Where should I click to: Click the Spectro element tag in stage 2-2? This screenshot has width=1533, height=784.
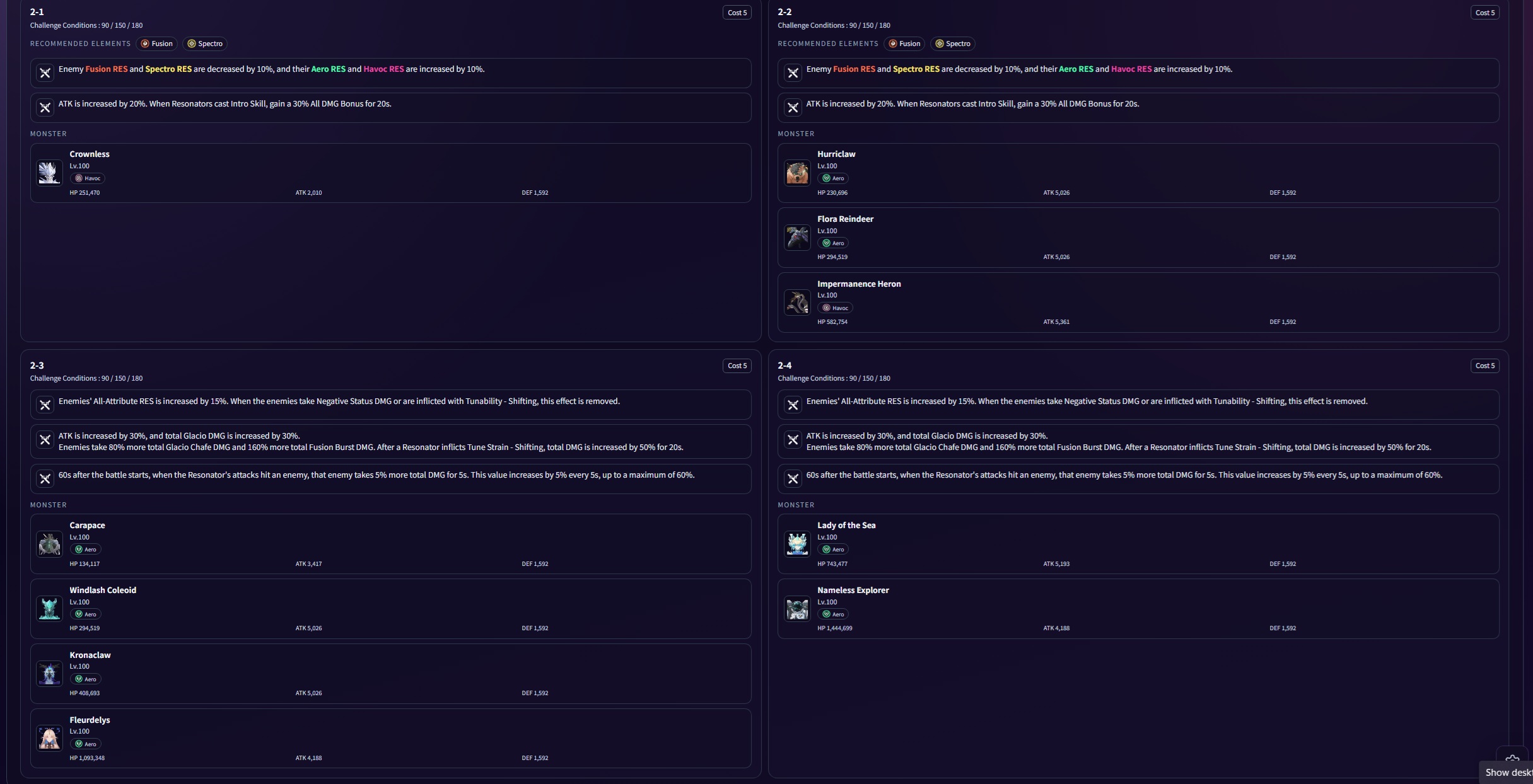point(952,43)
